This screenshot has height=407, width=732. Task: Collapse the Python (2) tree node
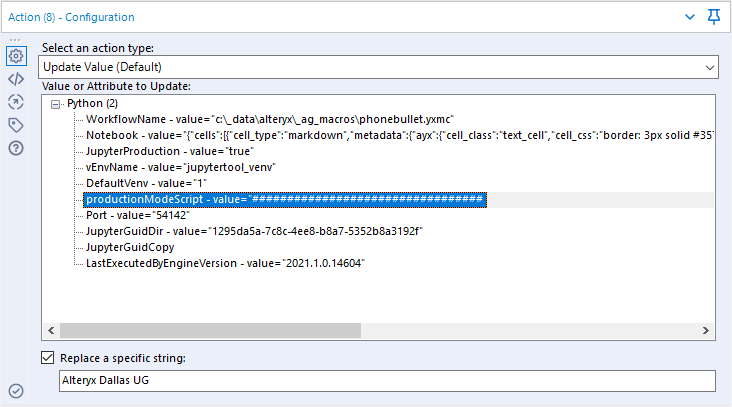pyautogui.click(x=56, y=104)
